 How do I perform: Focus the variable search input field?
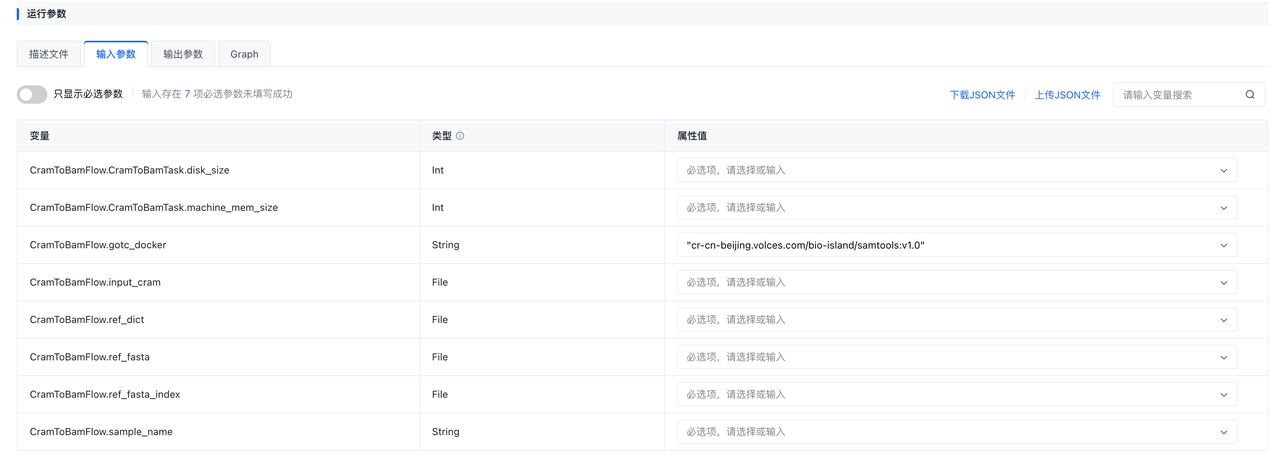pos(1178,95)
